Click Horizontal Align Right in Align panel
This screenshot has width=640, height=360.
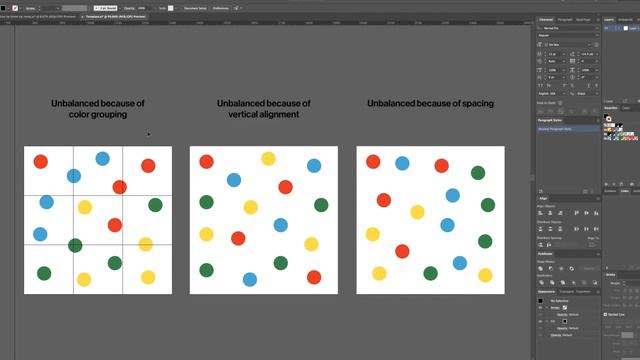click(560, 213)
